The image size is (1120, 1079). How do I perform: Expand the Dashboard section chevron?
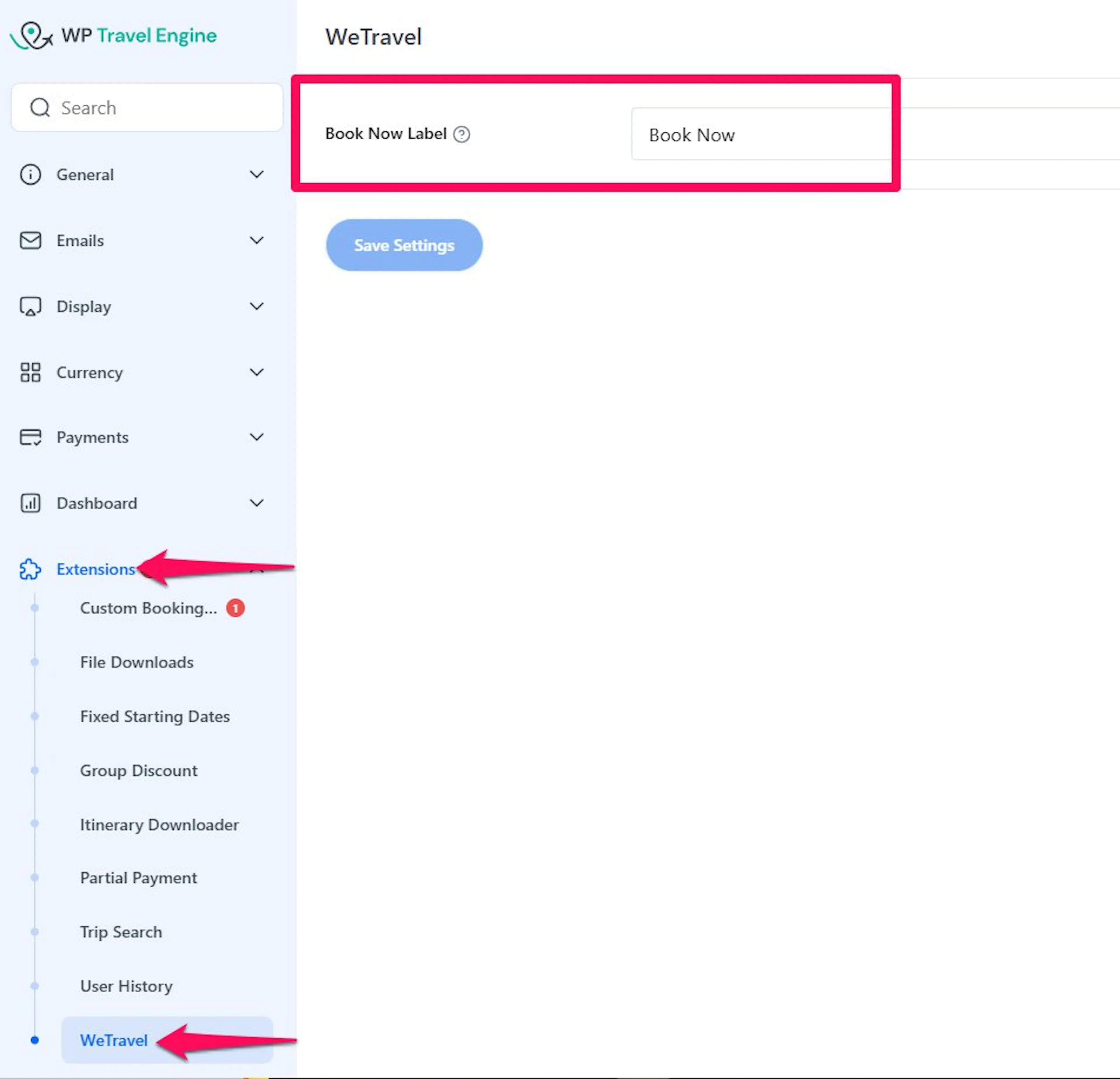click(257, 503)
